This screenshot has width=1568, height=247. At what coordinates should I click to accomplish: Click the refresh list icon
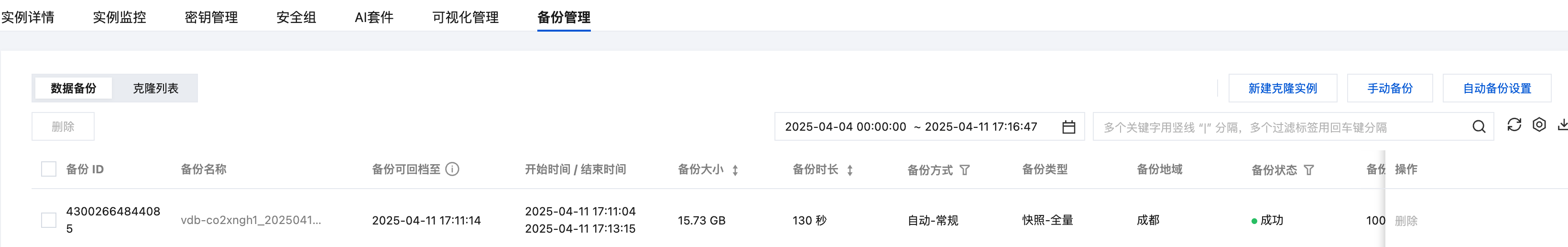point(1514,125)
